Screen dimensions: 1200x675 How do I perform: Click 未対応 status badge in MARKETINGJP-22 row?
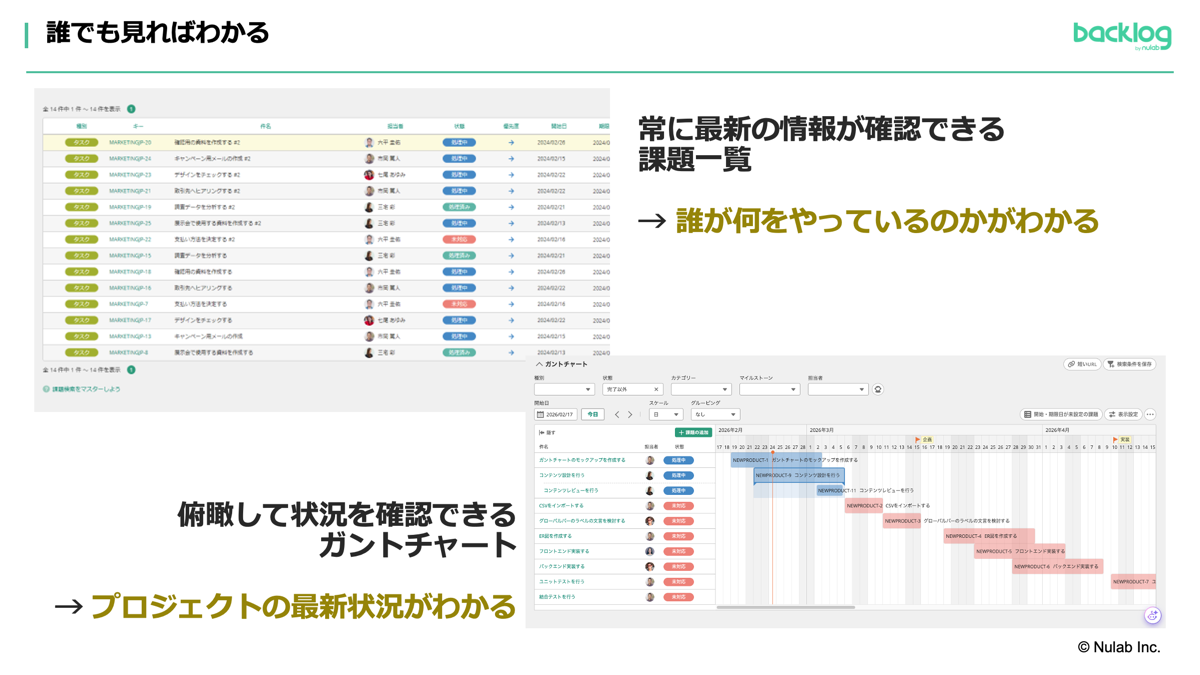pyautogui.click(x=459, y=240)
